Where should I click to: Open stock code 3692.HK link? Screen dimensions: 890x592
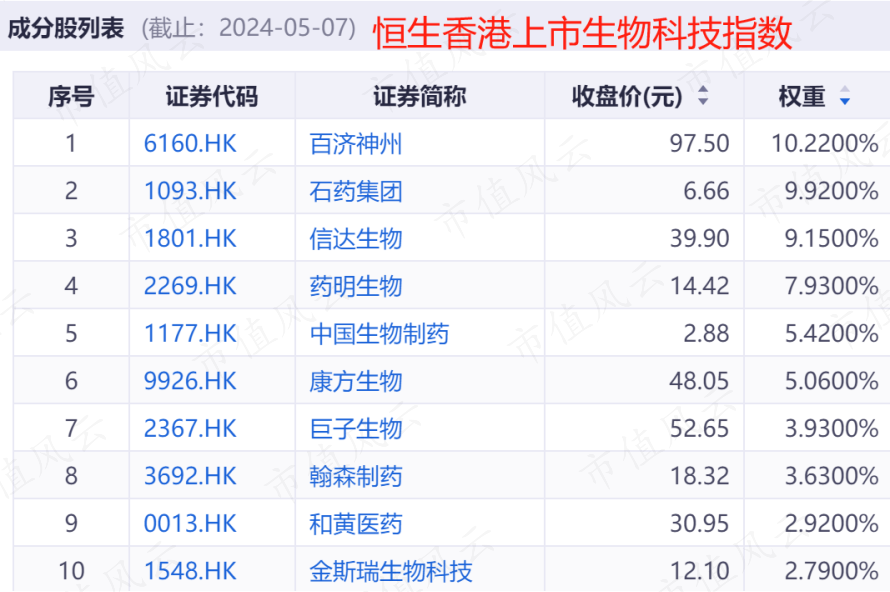[x=190, y=476]
